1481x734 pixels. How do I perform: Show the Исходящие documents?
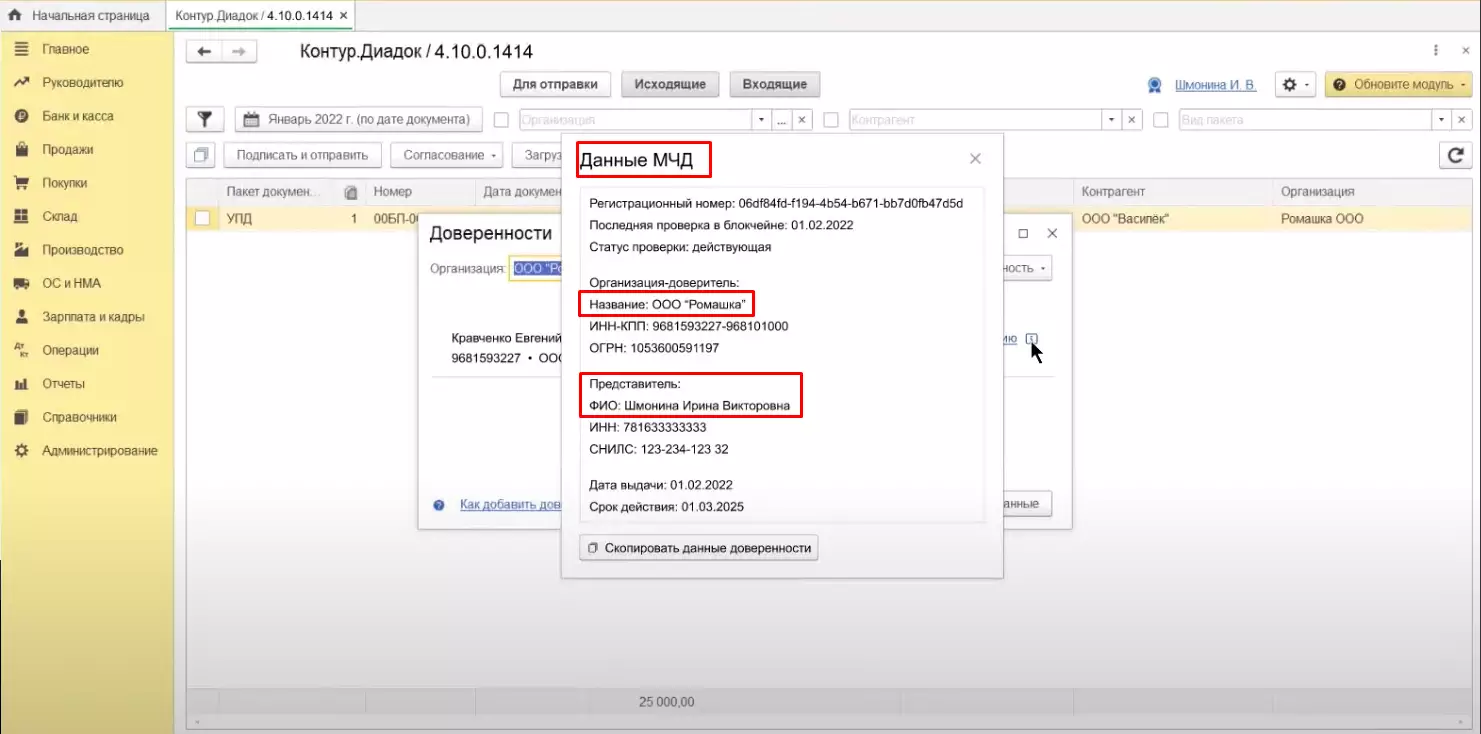[x=670, y=85]
